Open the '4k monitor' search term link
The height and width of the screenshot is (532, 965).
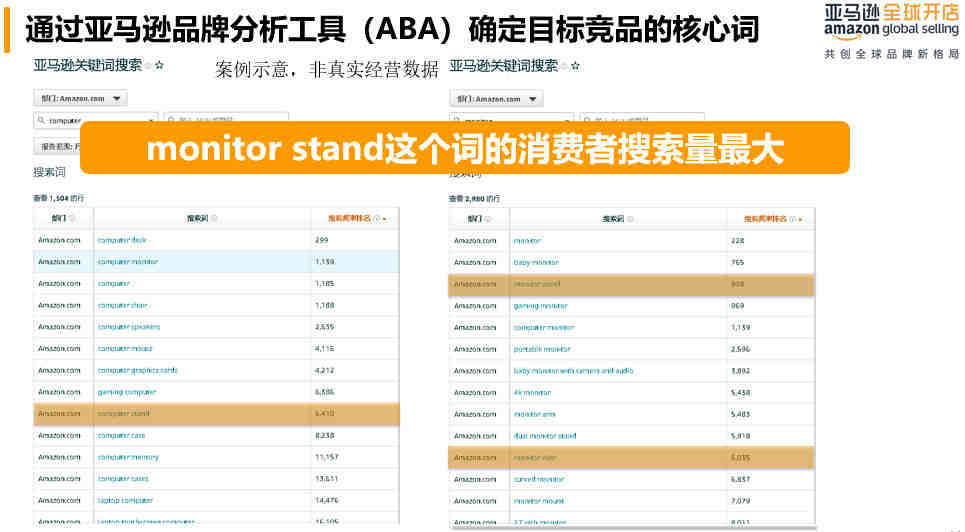point(532,392)
